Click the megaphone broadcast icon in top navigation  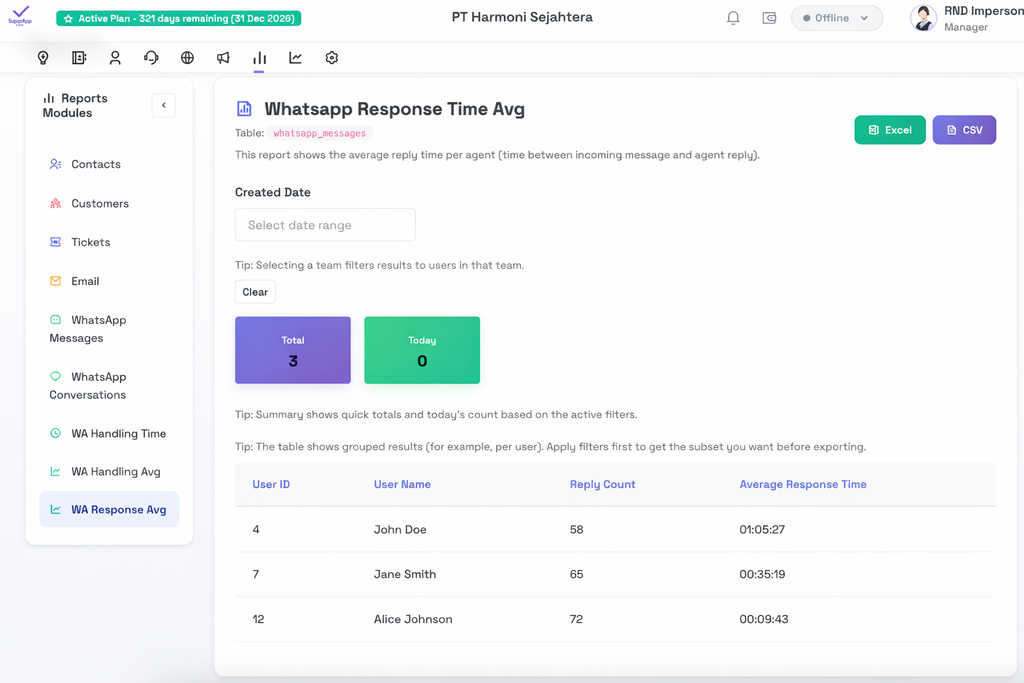(x=223, y=58)
